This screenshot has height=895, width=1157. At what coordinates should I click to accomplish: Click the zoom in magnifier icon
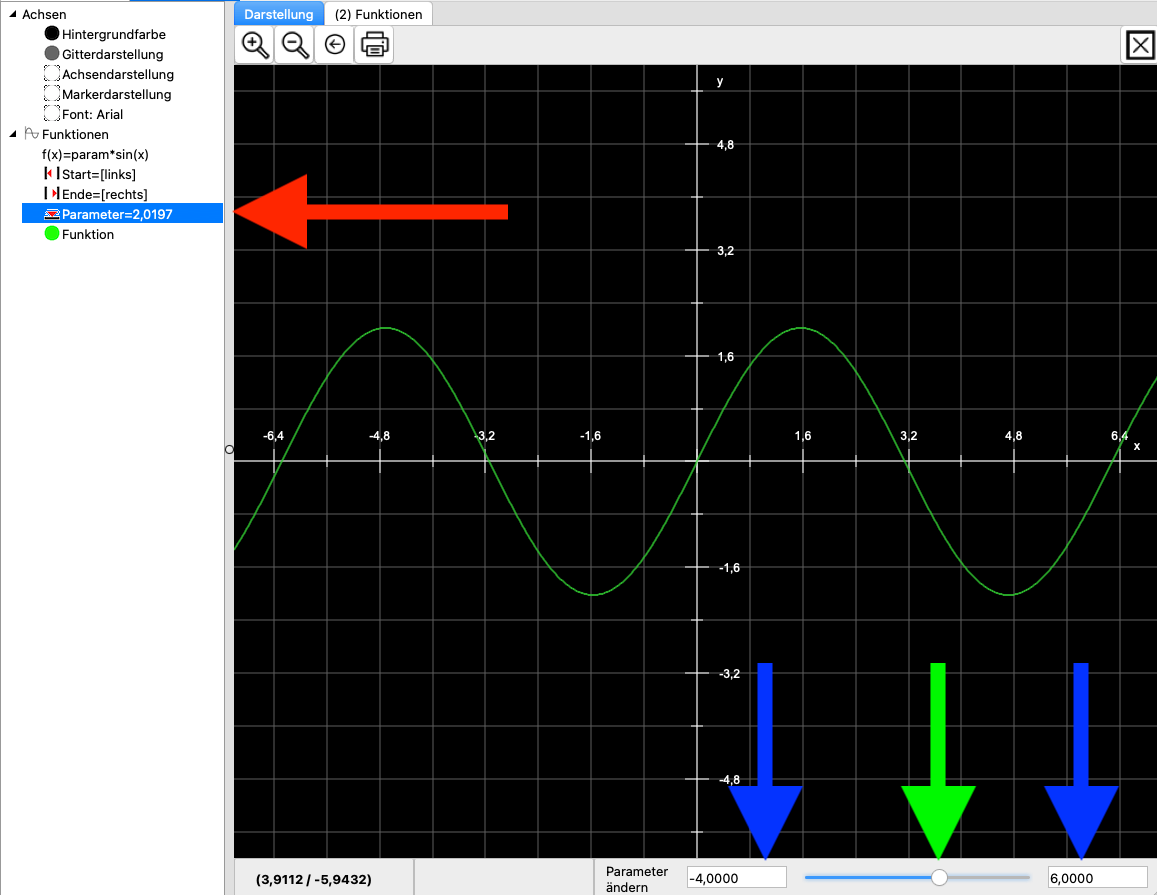coord(255,45)
